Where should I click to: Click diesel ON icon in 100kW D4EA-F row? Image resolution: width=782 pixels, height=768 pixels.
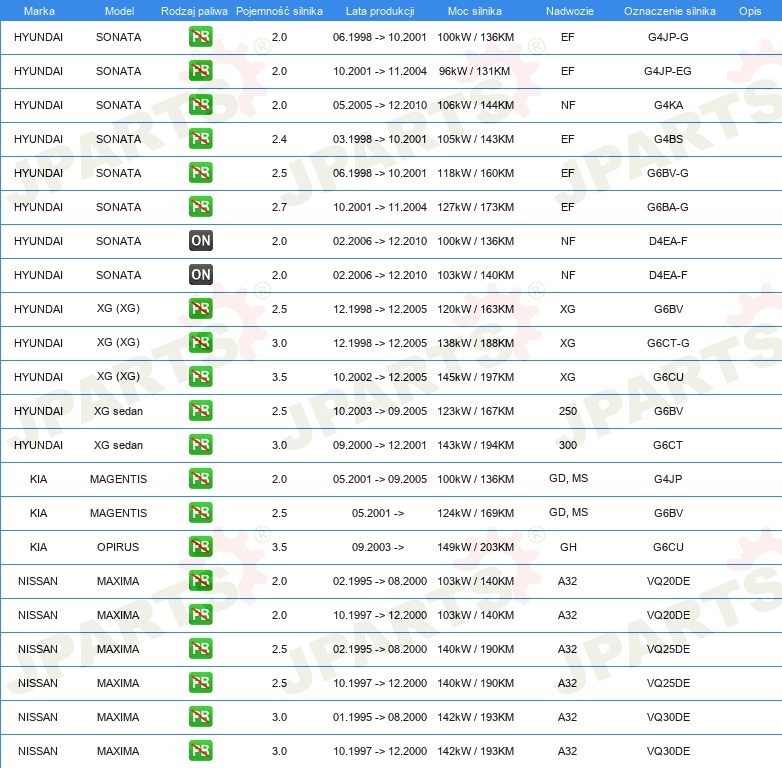pos(200,240)
